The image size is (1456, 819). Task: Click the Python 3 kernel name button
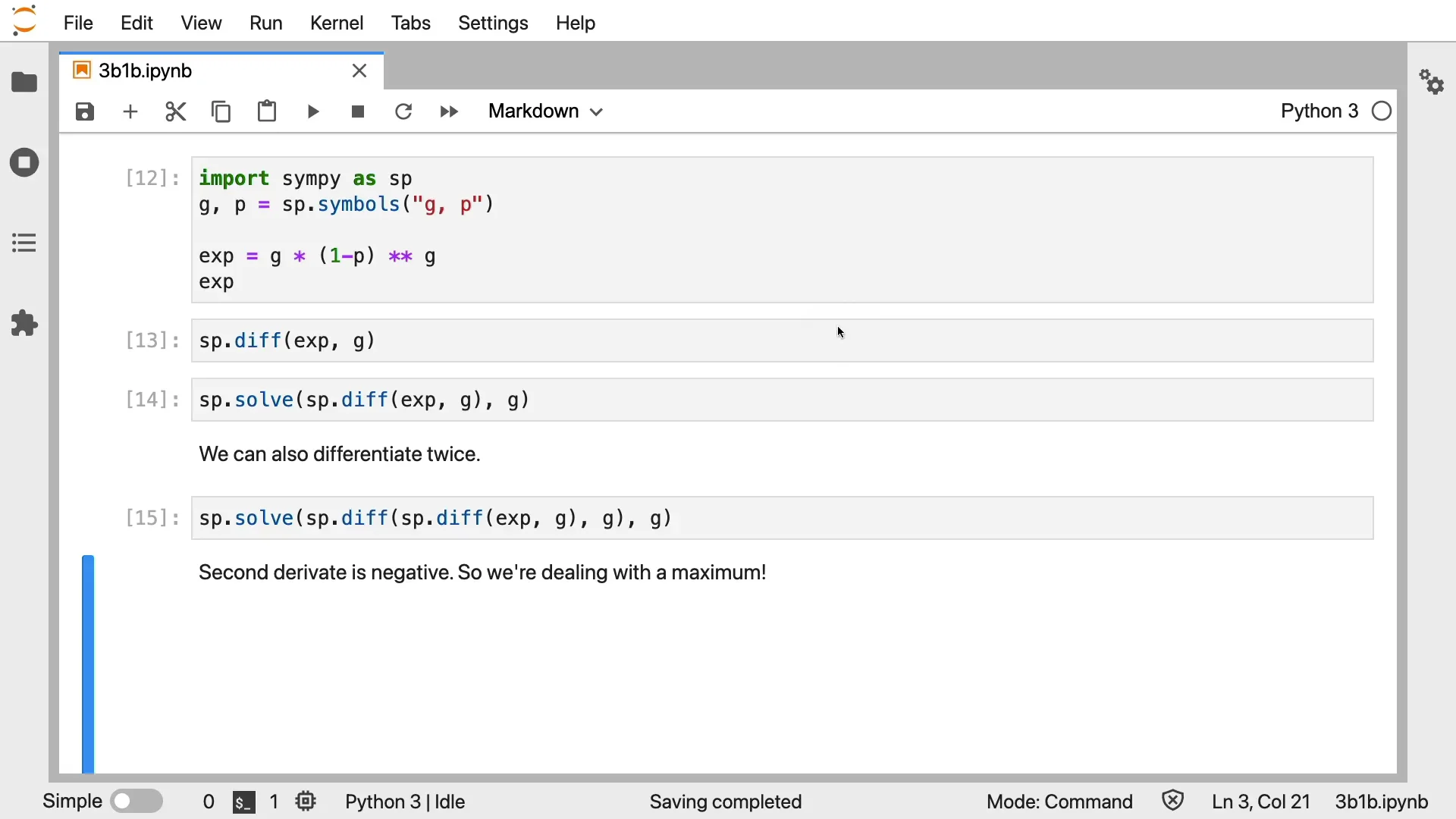coord(1319,111)
